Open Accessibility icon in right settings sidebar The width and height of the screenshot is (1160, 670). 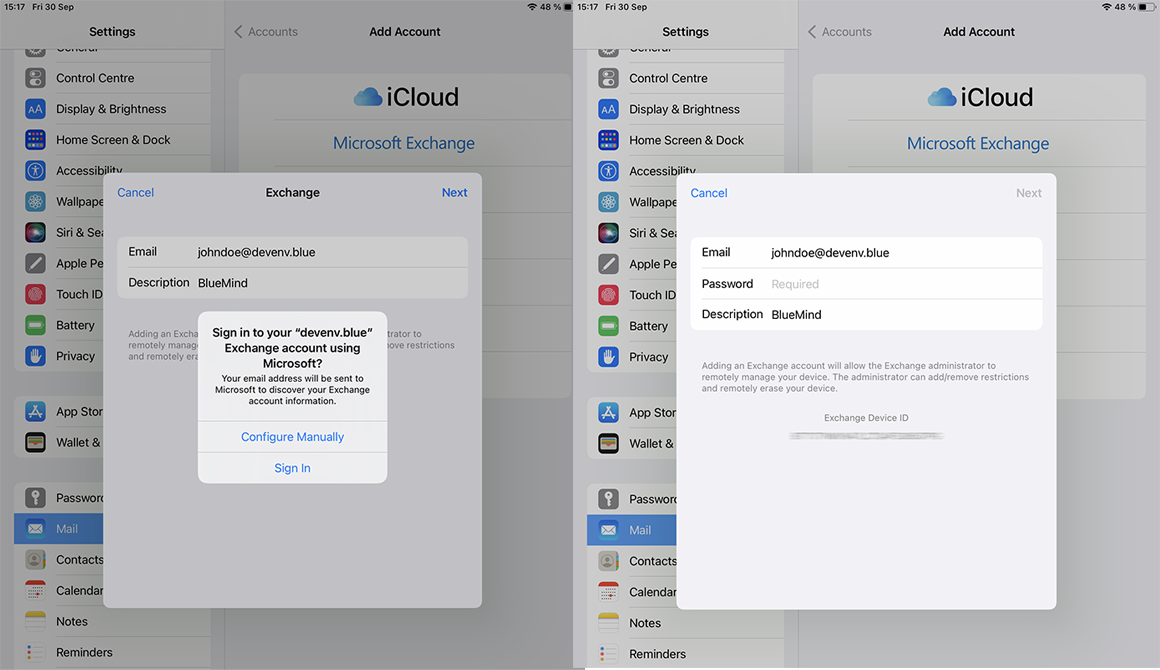coord(608,171)
